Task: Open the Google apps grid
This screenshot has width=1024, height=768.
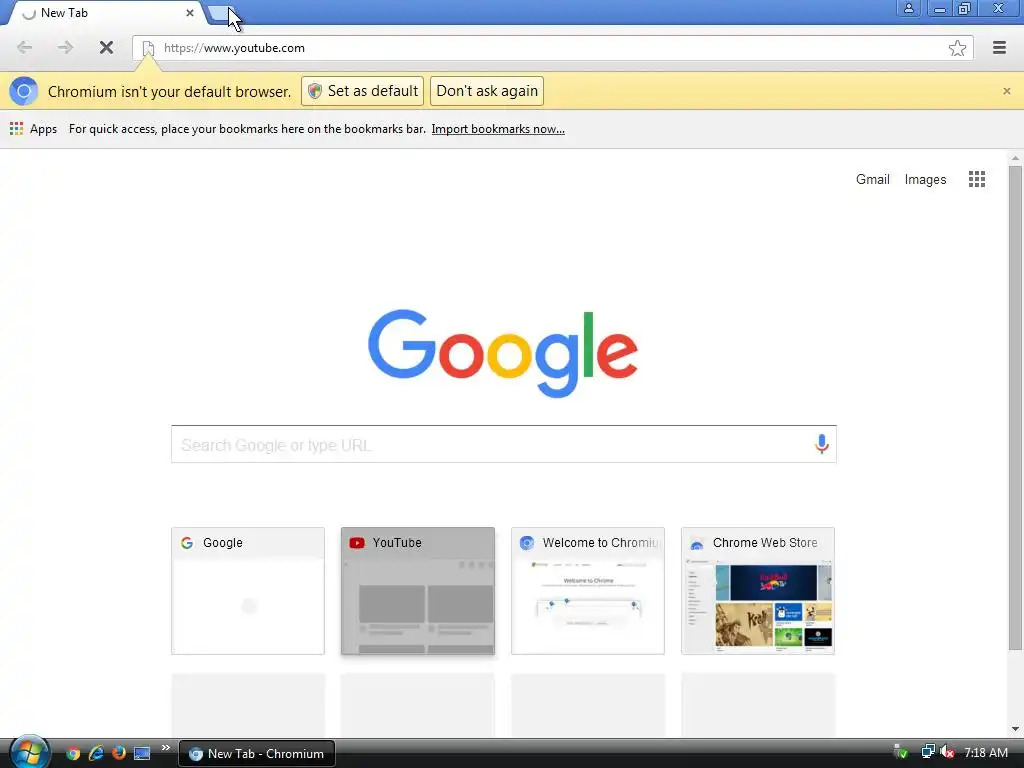Action: tap(977, 179)
